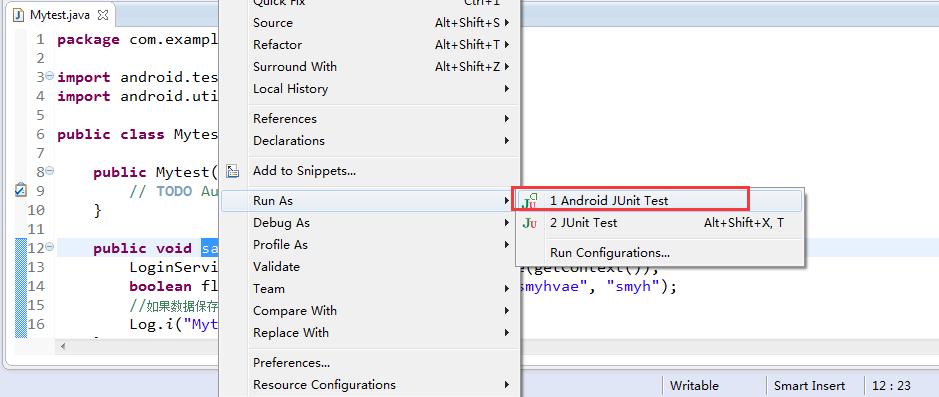This screenshot has width=939, height=397.
Task: Expand the arrow beside References
Action: point(507,119)
